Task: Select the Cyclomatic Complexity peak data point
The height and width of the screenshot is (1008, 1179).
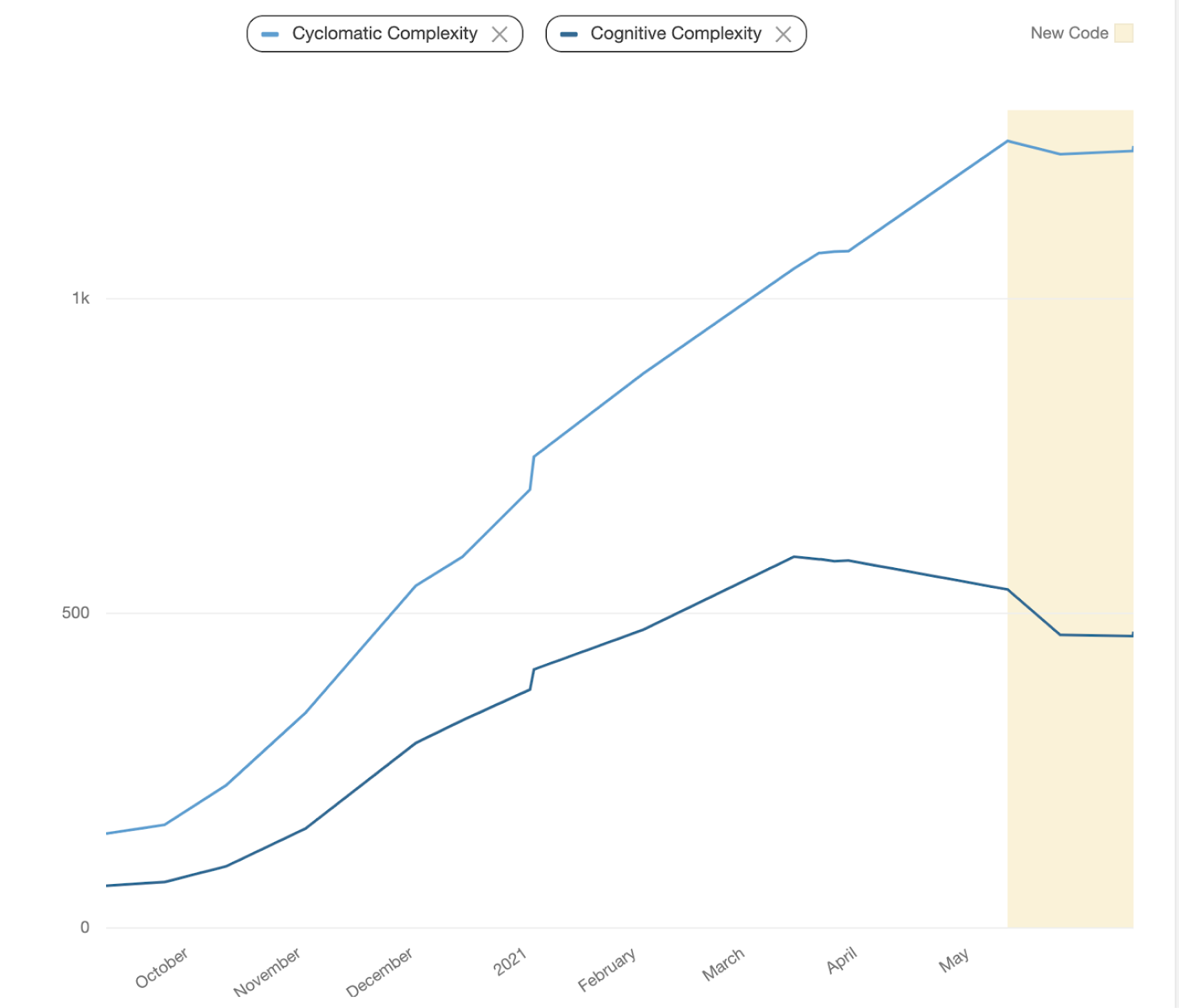Action: [x=1007, y=142]
